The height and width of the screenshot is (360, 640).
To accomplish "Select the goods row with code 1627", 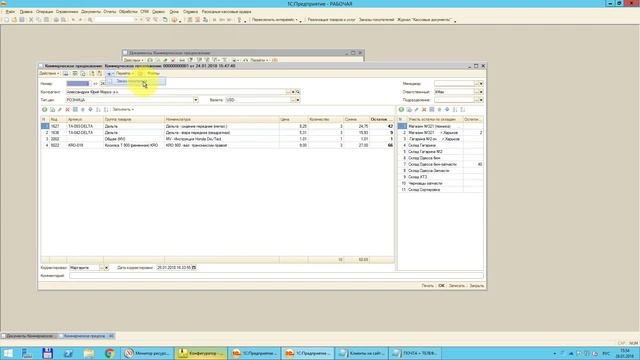I will [x=217, y=126].
